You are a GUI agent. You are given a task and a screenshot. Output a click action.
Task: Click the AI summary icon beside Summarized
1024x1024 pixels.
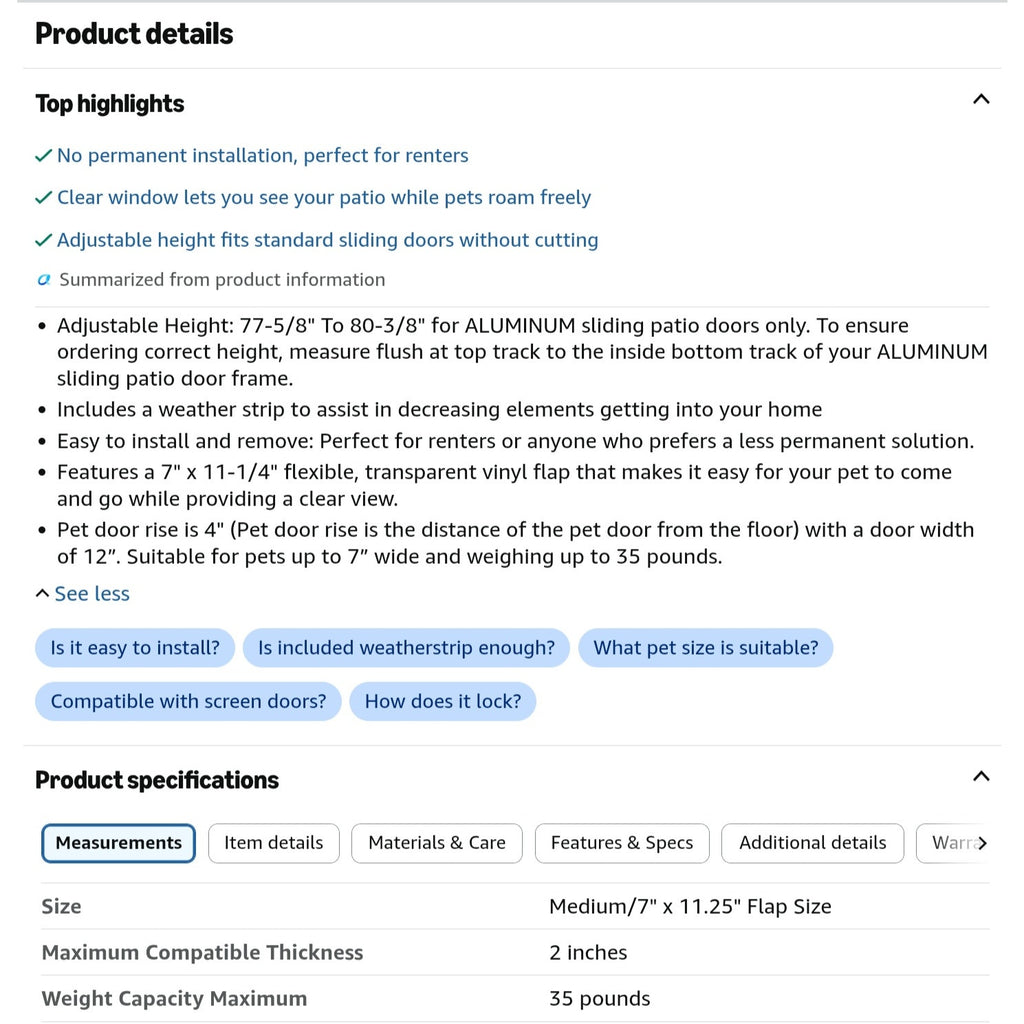44,280
